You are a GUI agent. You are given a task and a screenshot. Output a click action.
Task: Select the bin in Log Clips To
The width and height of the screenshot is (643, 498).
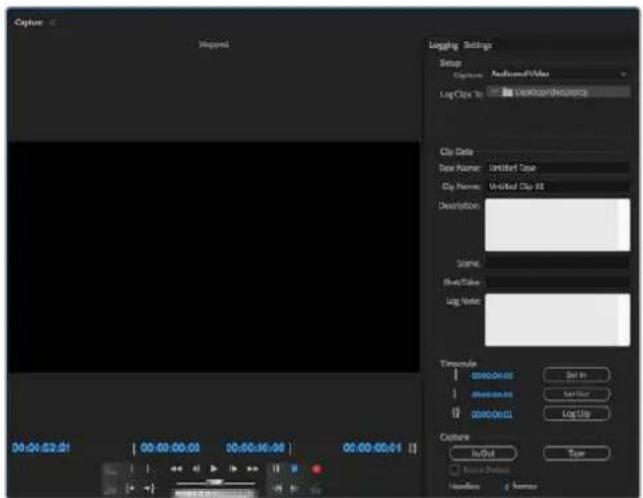click(x=558, y=92)
